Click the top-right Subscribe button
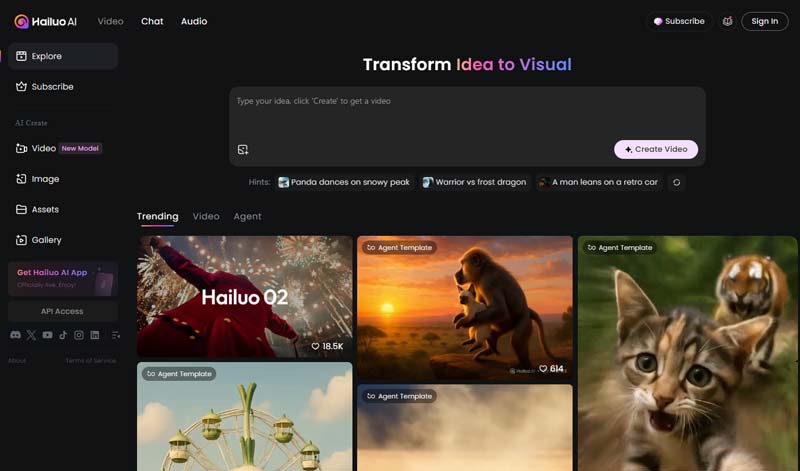 click(679, 21)
